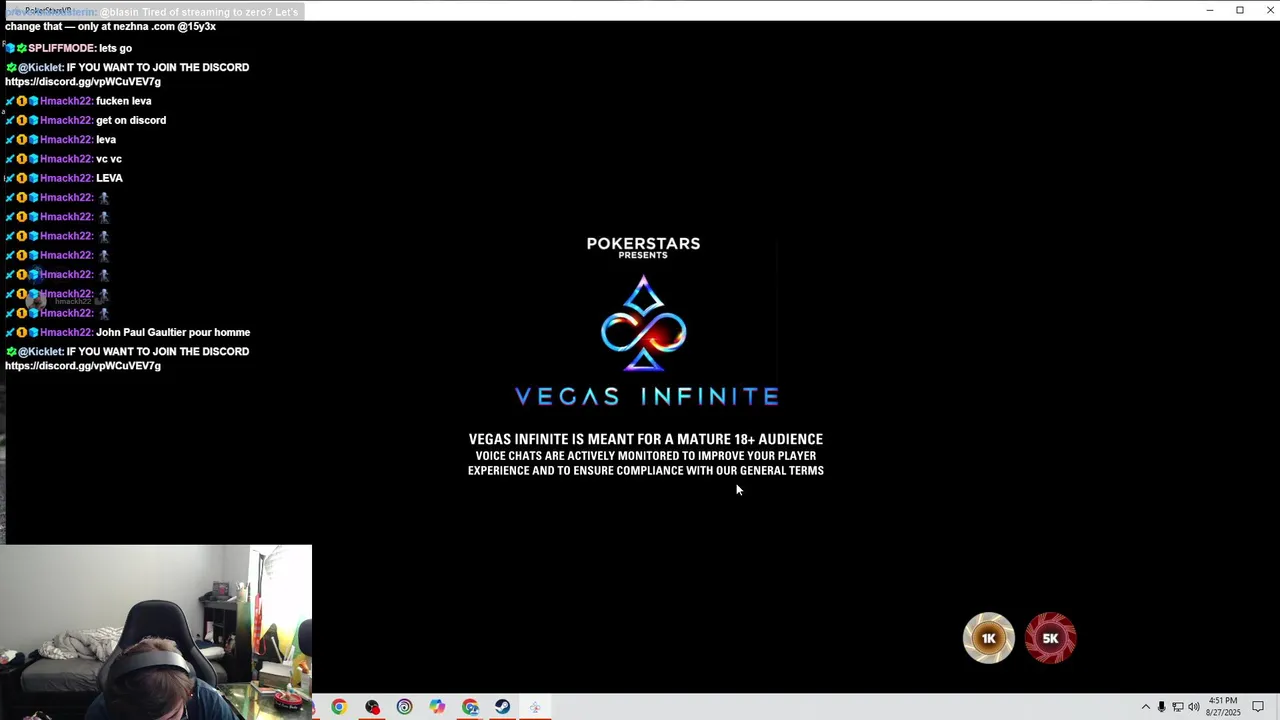
Task: Click the 1K poker chip
Action: [x=989, y=638]
